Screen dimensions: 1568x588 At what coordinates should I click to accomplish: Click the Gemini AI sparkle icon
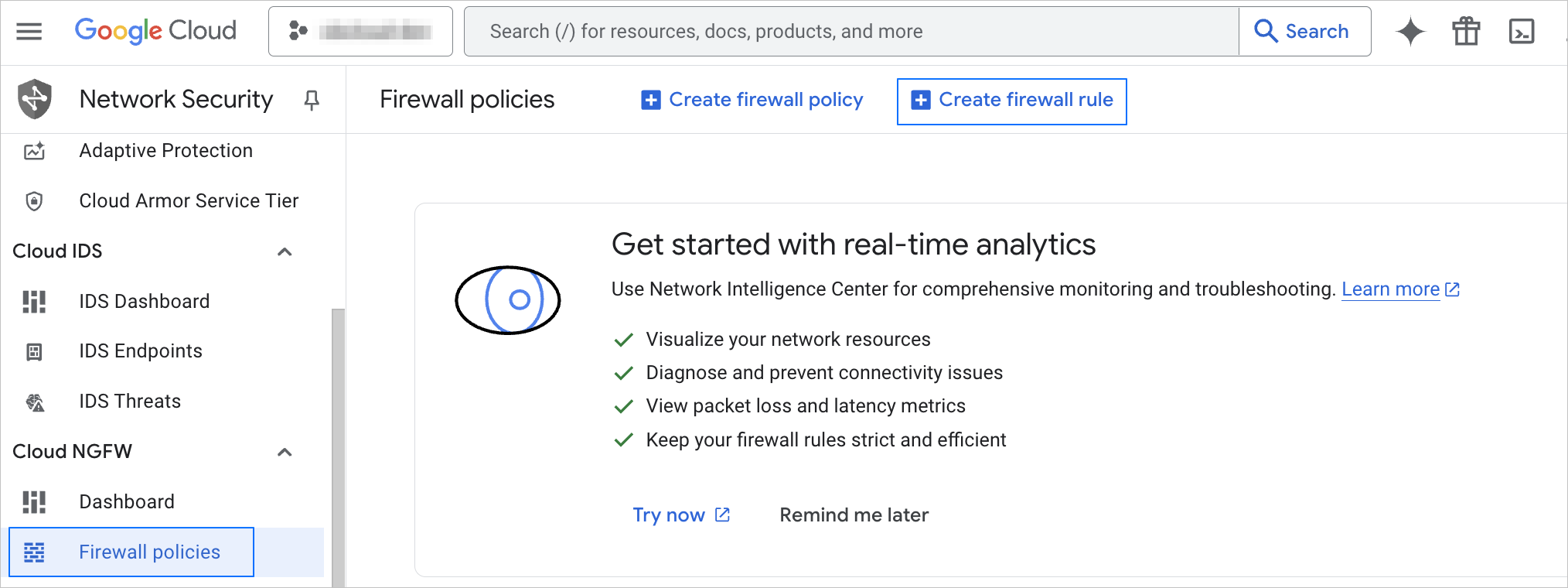[x=1410, y=32]
